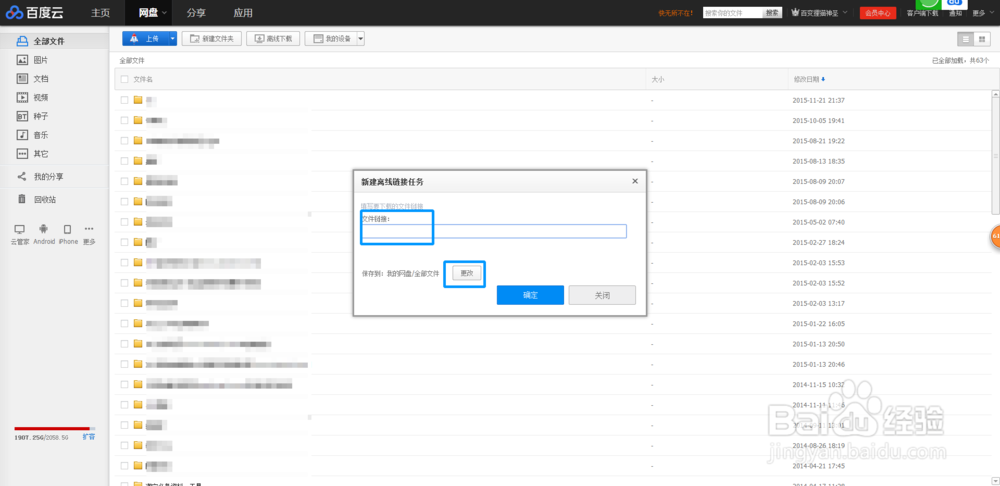Click folder icon of row dated 2015-05-02 07:40
Screen dimensions: 1000x486
click(138, 222)
